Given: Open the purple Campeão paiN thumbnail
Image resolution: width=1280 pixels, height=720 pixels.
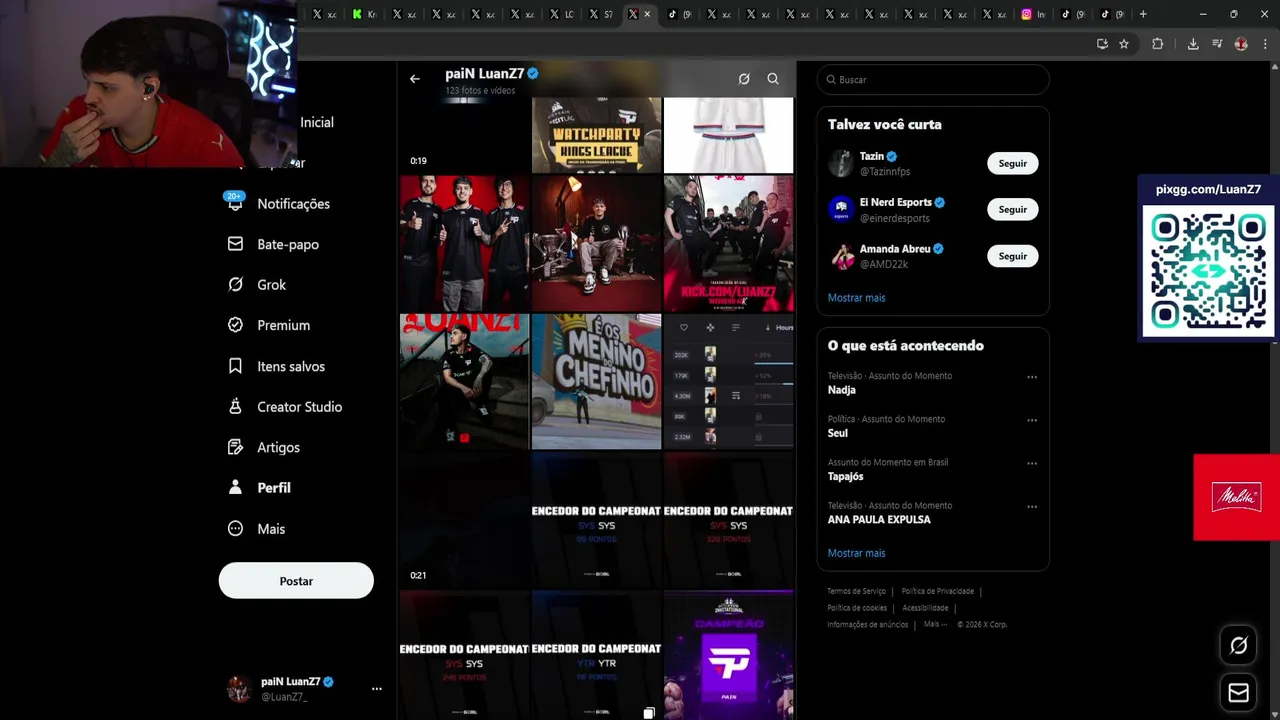Looking at the screenshot, I should 729,655.
